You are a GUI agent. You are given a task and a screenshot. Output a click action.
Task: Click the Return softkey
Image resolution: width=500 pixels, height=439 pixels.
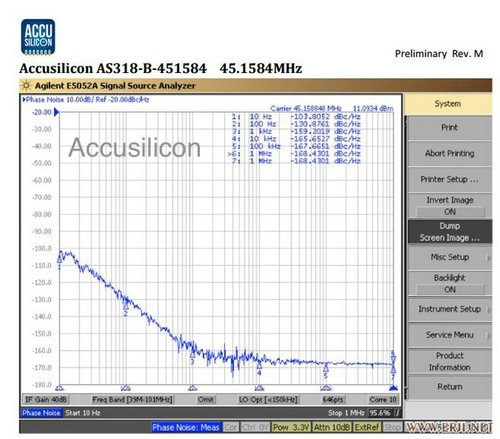tap(449, 387)
